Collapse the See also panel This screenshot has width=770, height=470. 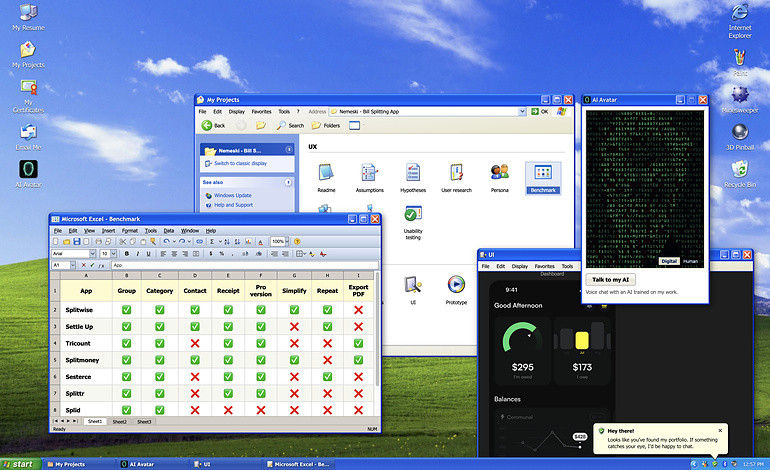[288, 182]
